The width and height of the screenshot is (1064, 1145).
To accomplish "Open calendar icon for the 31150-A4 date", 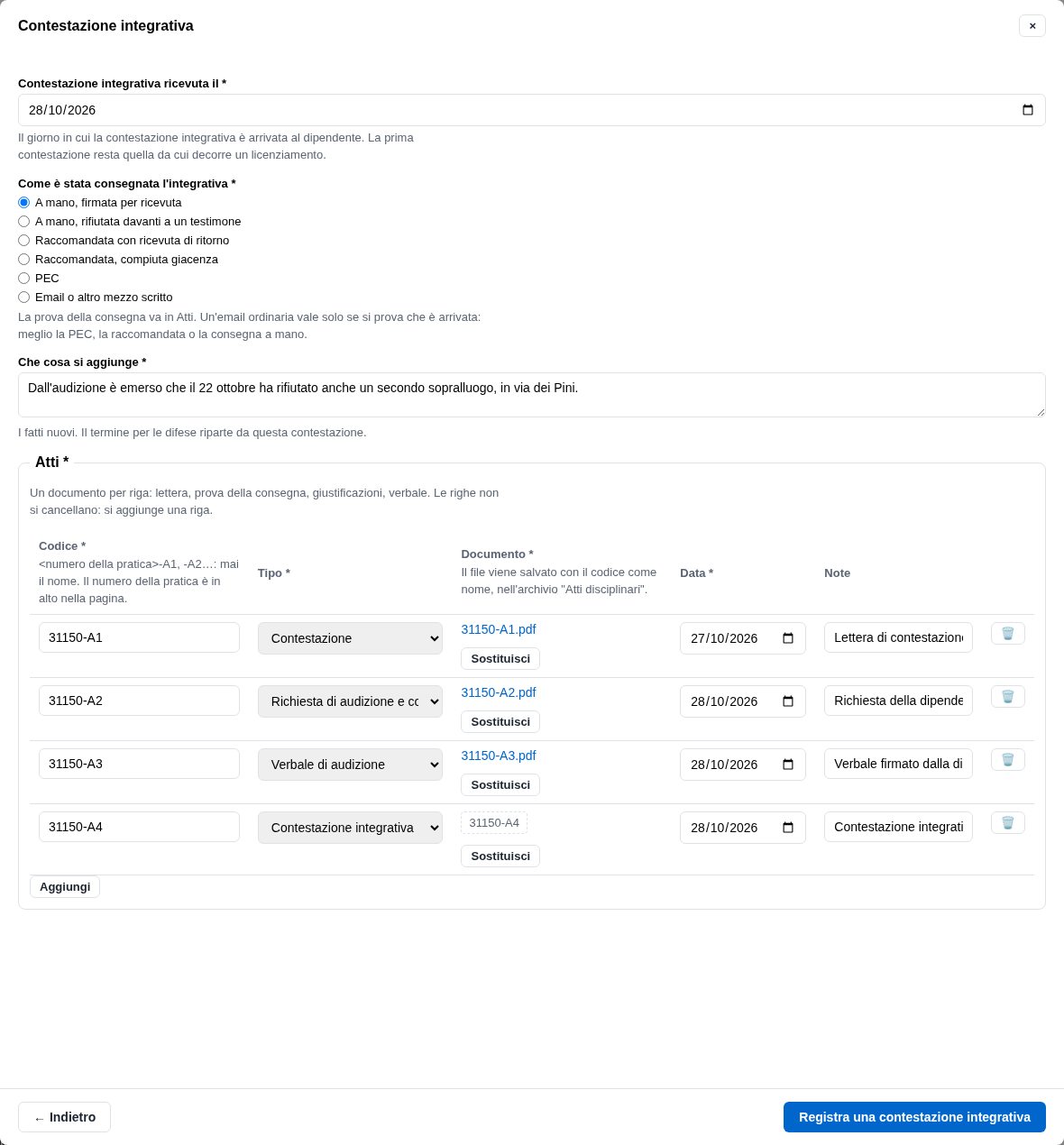I will [x=788, y=828].
